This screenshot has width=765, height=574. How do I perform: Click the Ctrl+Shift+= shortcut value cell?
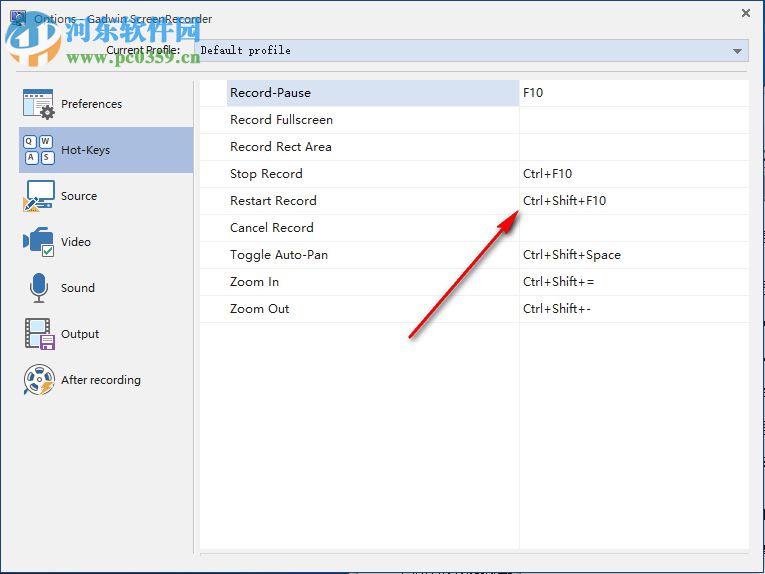(x=634, y=282)
